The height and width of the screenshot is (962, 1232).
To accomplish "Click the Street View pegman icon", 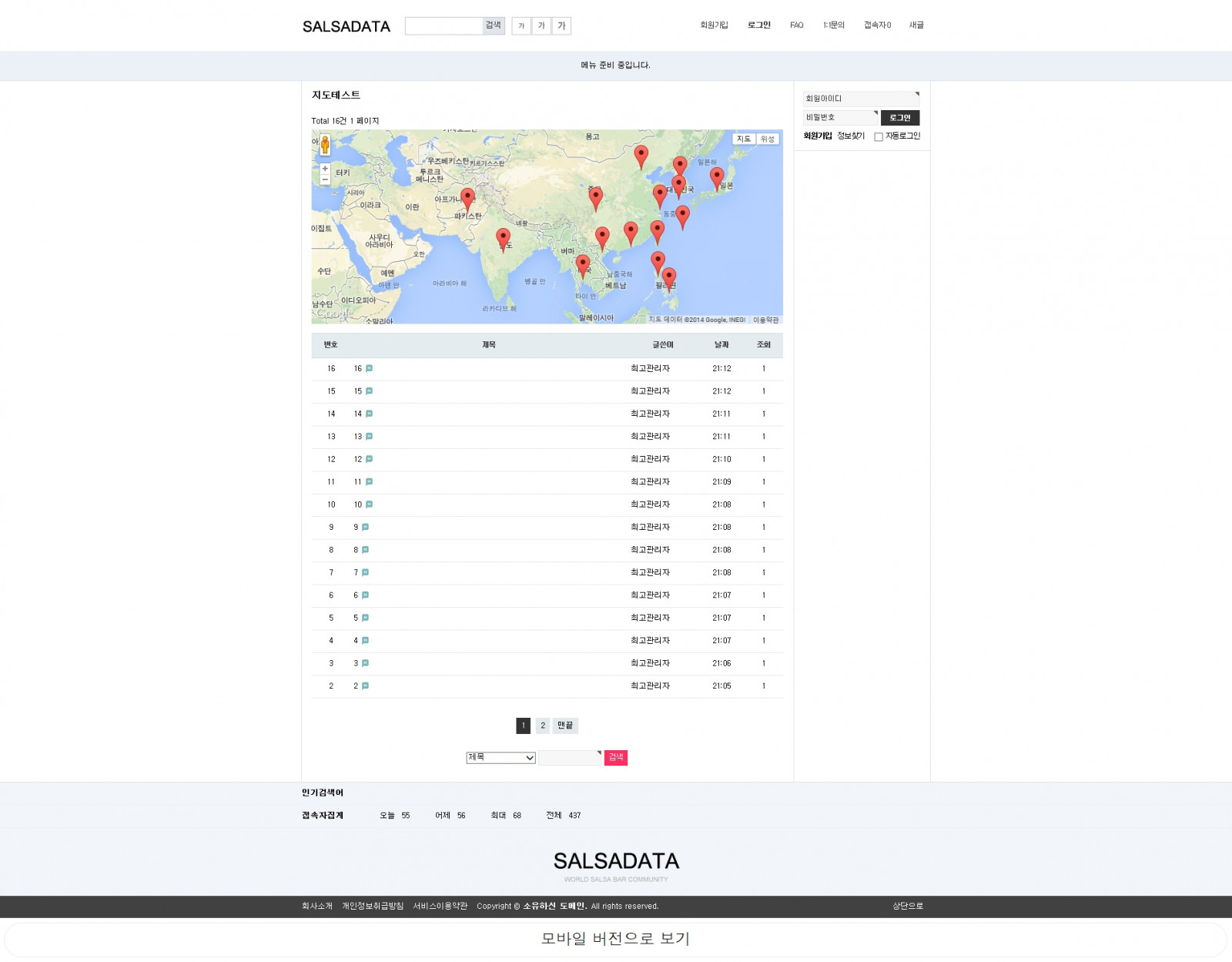I will click(x=325, y=145).
